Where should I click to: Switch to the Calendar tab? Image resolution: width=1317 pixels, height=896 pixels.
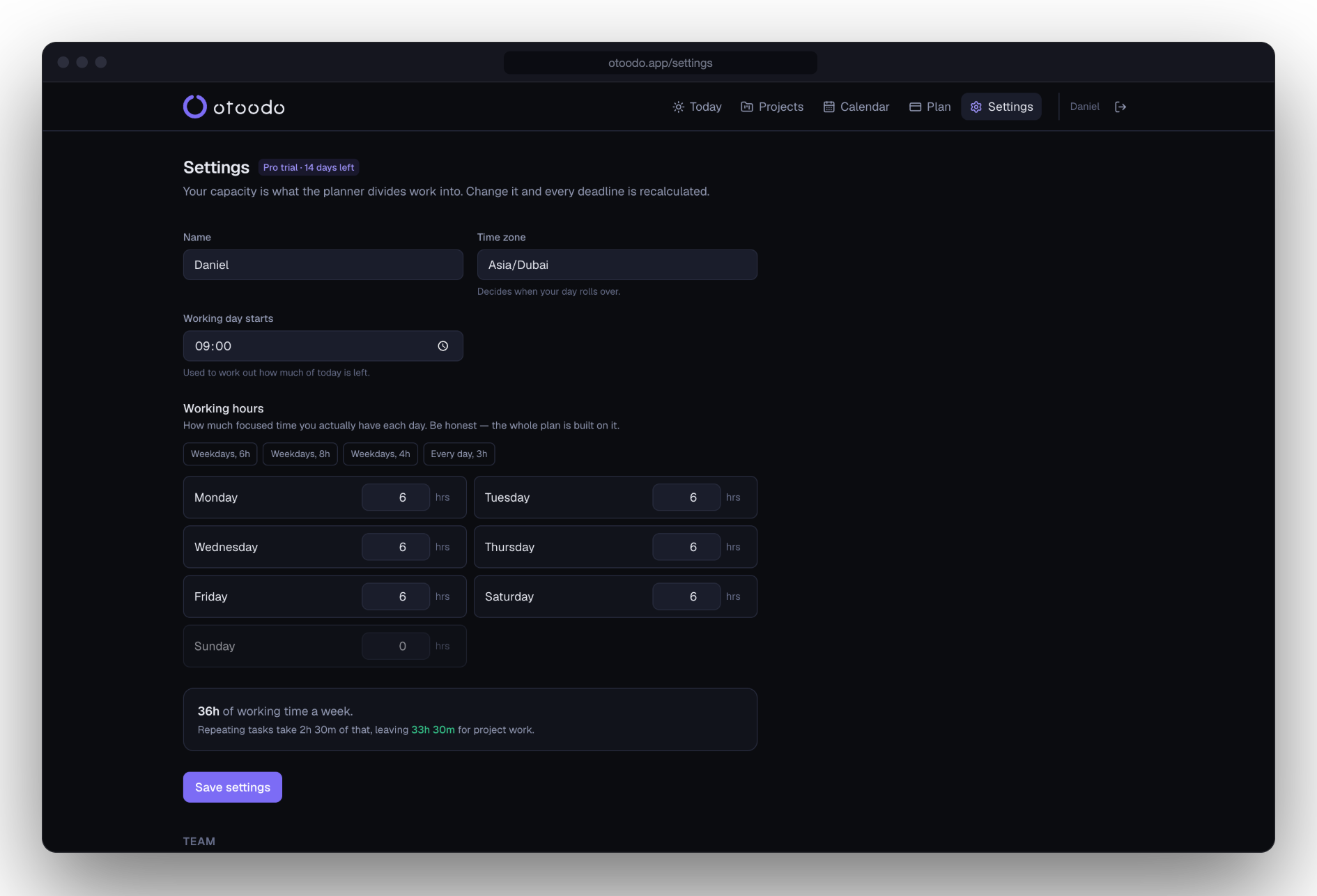(856, 107)
